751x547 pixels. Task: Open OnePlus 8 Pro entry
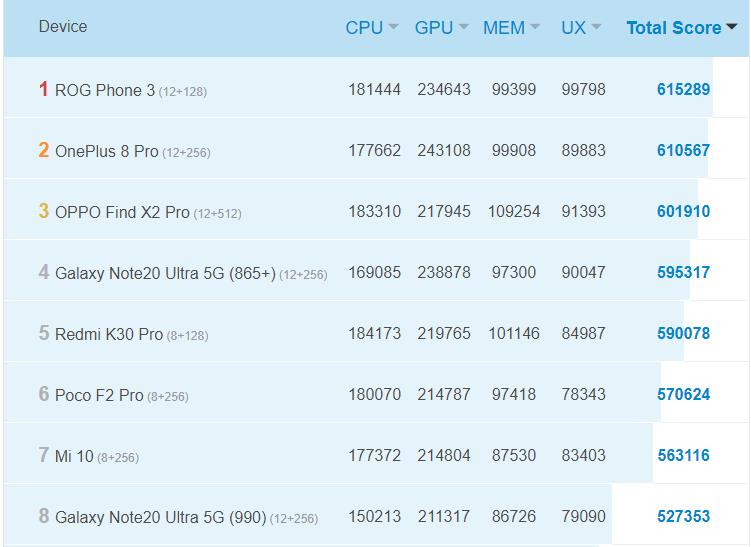(107, 151)
